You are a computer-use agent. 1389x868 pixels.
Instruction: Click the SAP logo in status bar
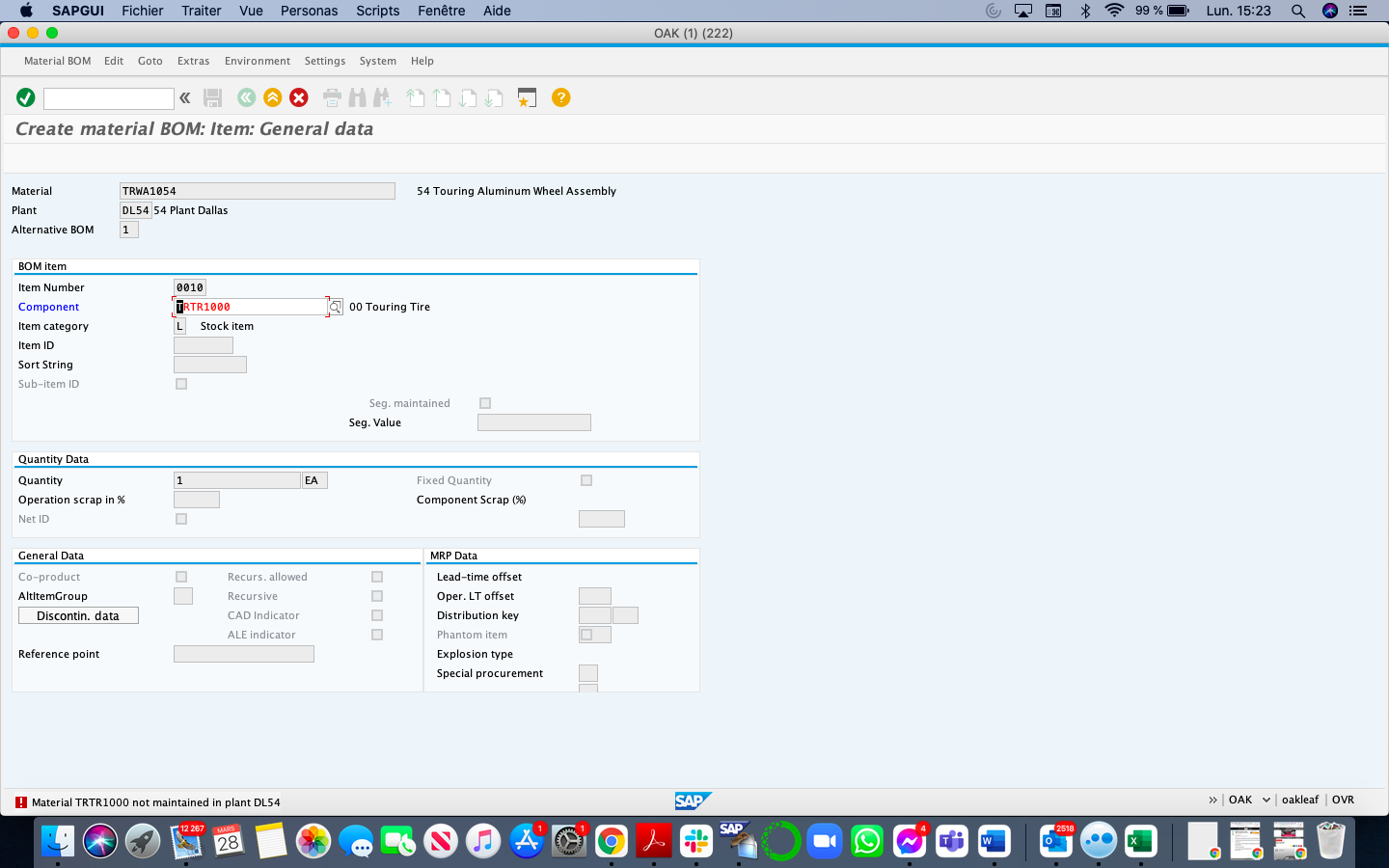click(693, 800)
